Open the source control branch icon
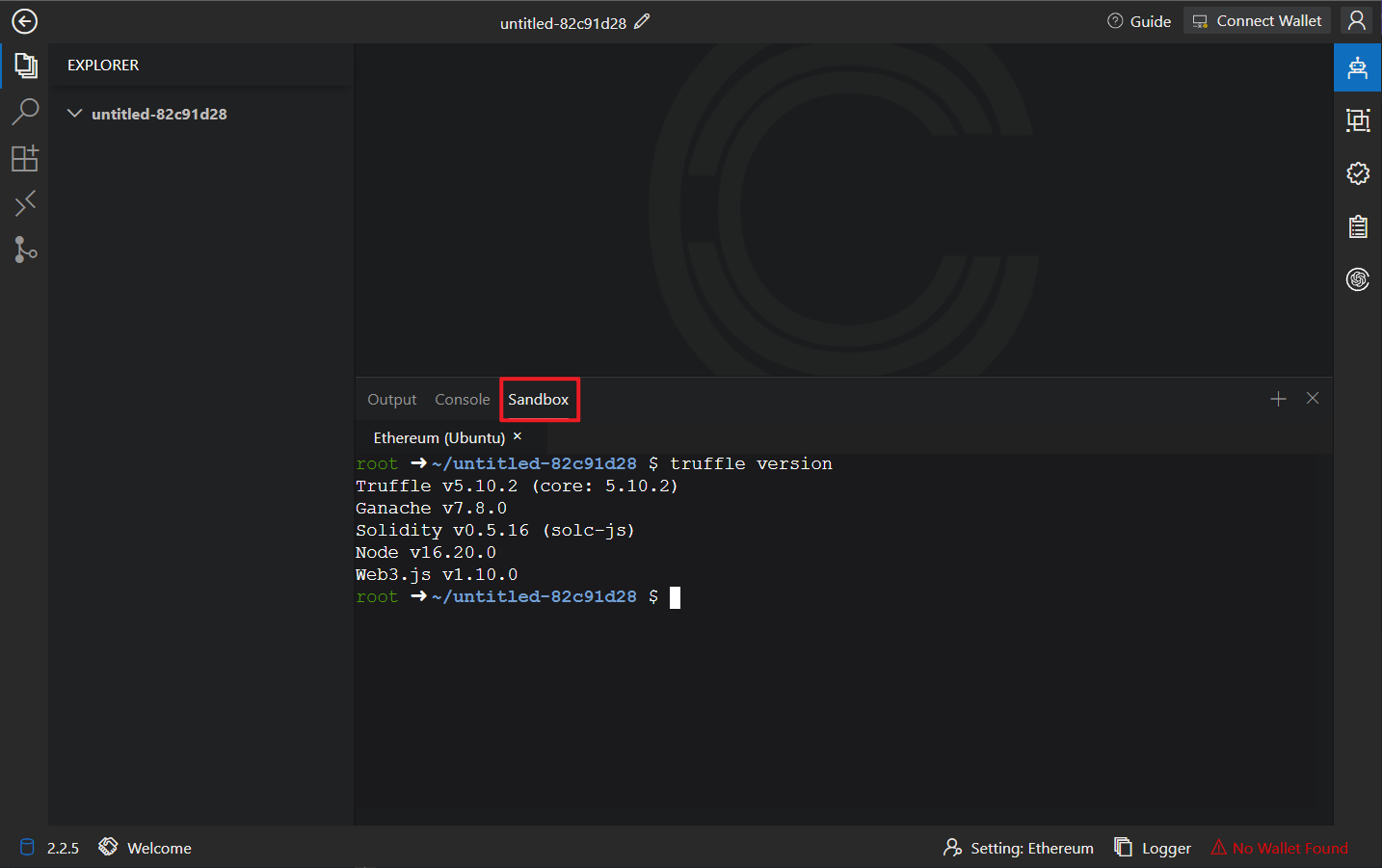The width and height of the screenshot is (1382, 868). click(x=25, y=250)
